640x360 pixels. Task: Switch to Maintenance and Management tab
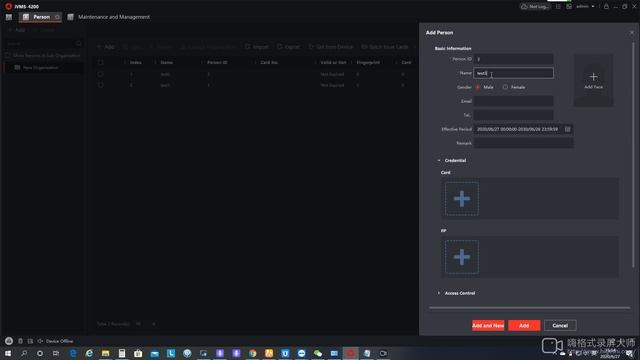pos(109,17)
